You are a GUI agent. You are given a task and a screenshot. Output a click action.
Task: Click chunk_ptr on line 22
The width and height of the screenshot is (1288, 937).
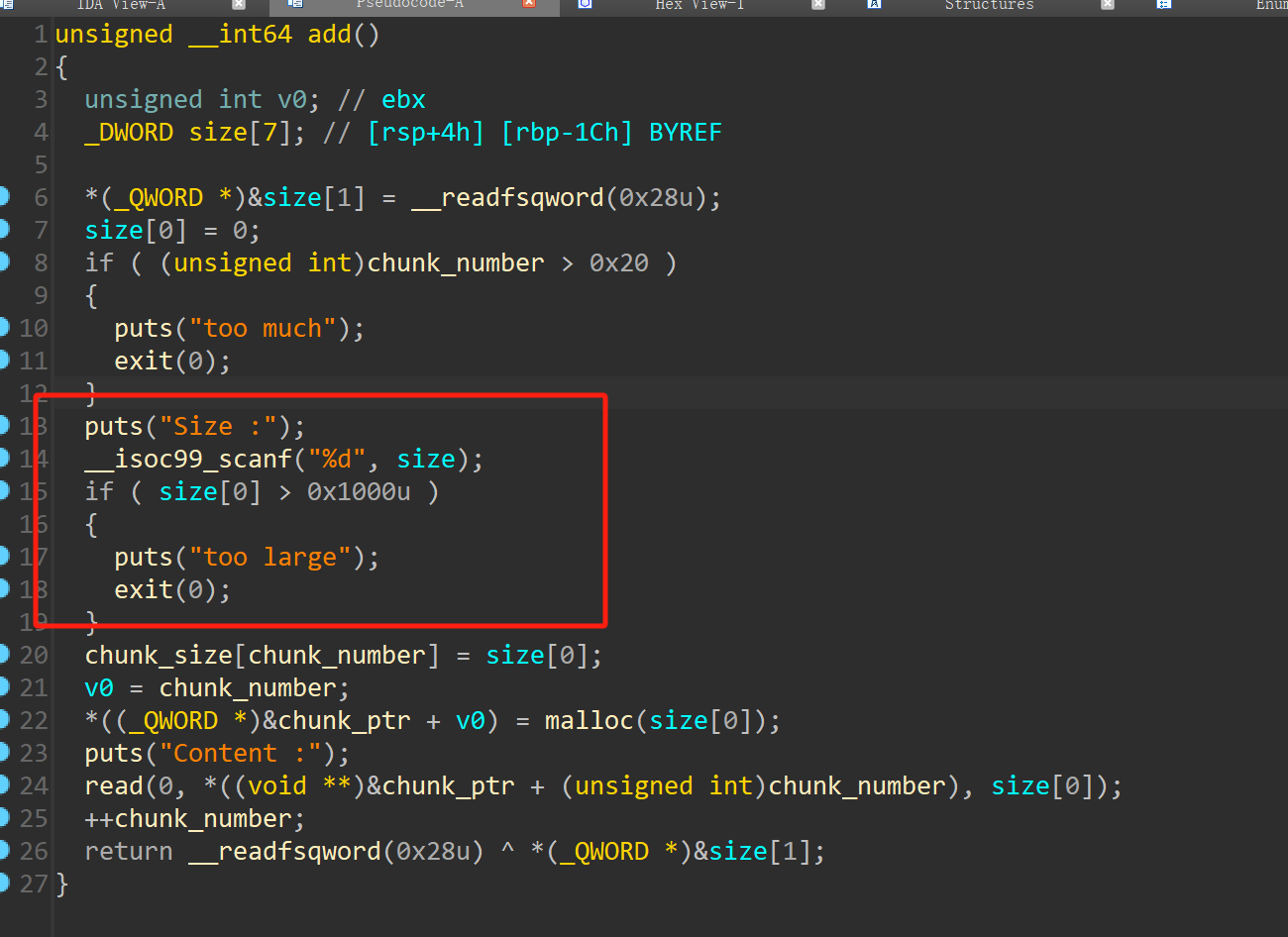pos(344,721)
